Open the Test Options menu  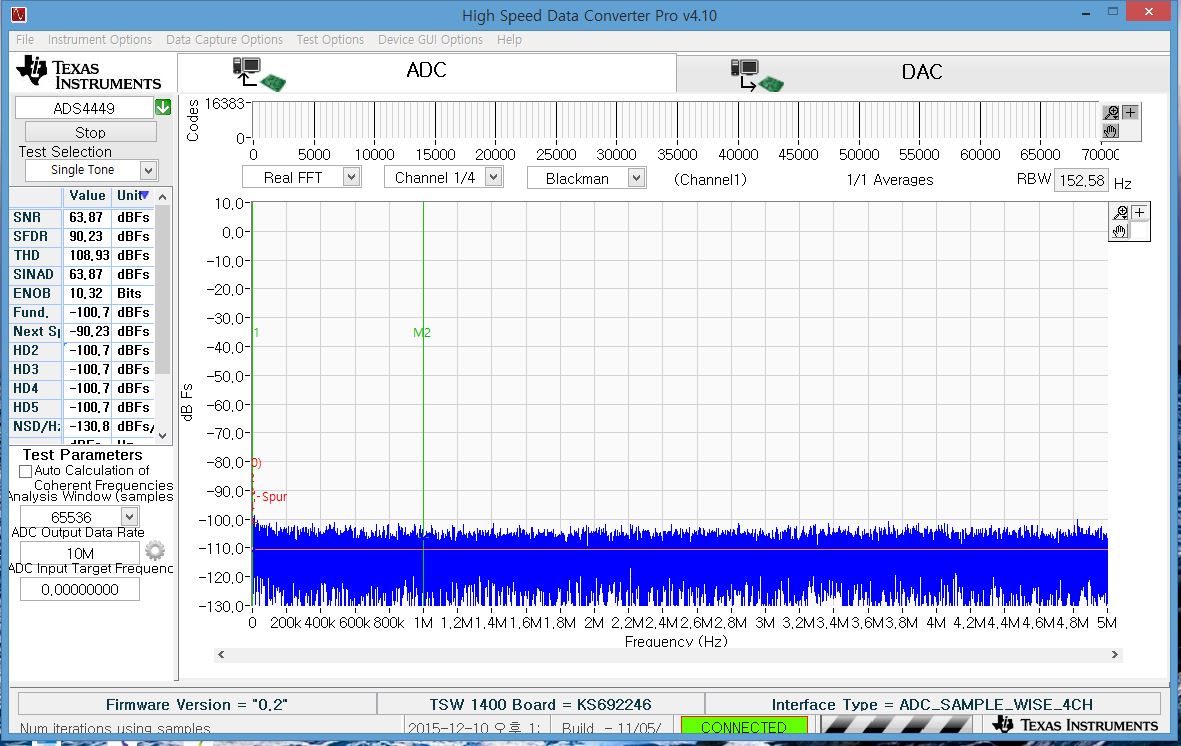click(331, 40)
